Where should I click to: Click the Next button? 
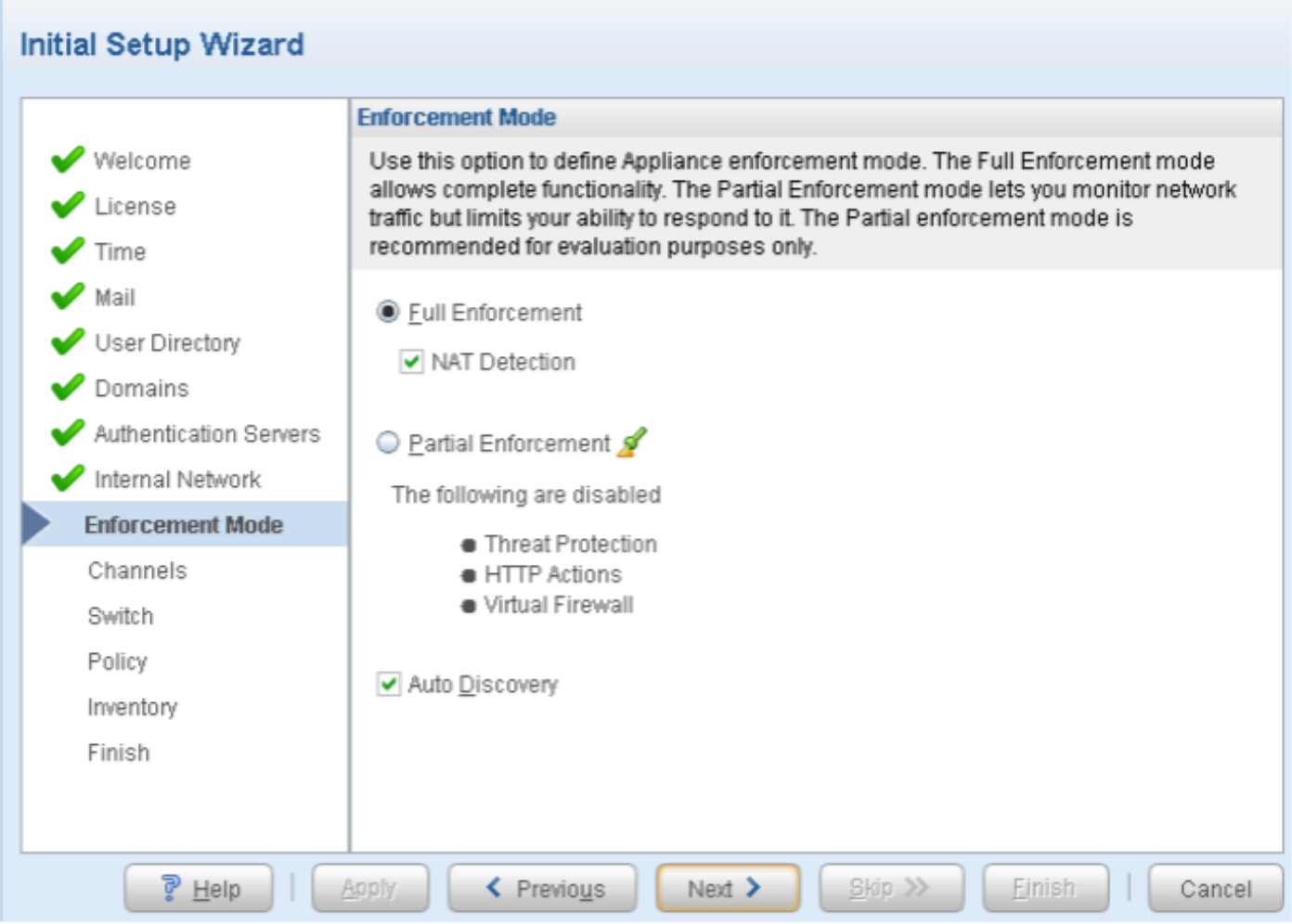click(727, 889)
